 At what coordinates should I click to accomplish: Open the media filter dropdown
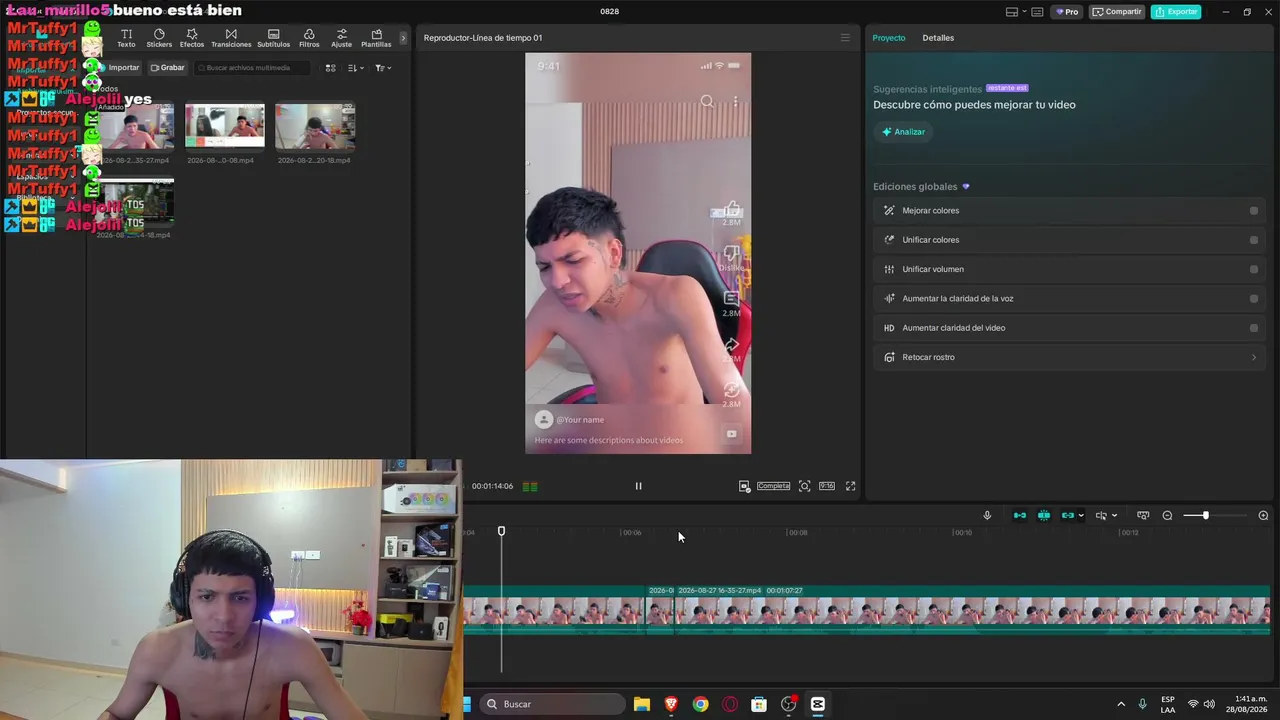tap(382, 68)
